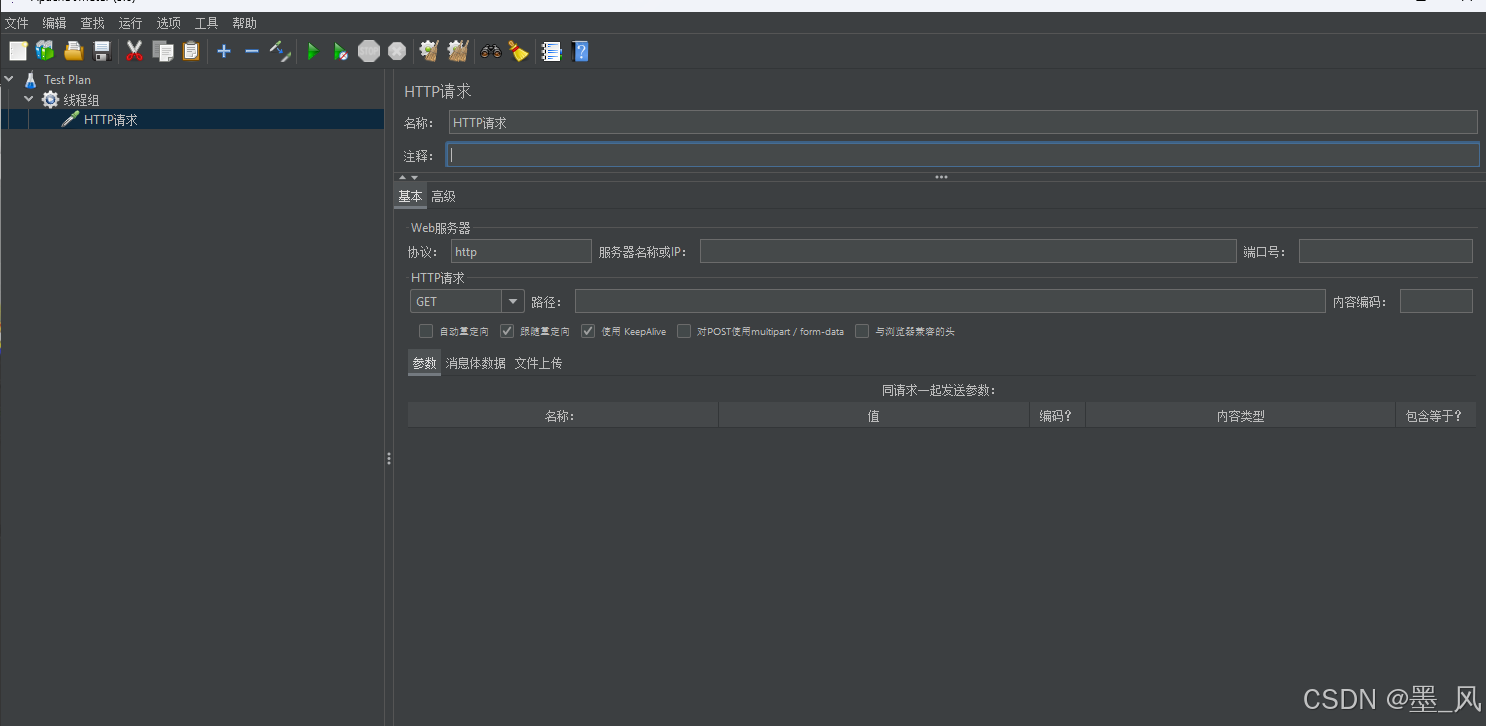Viewport: 1486px width, 726px height.
Task: Click the horizontal divider collapse arrows
Action: (408, 177)
